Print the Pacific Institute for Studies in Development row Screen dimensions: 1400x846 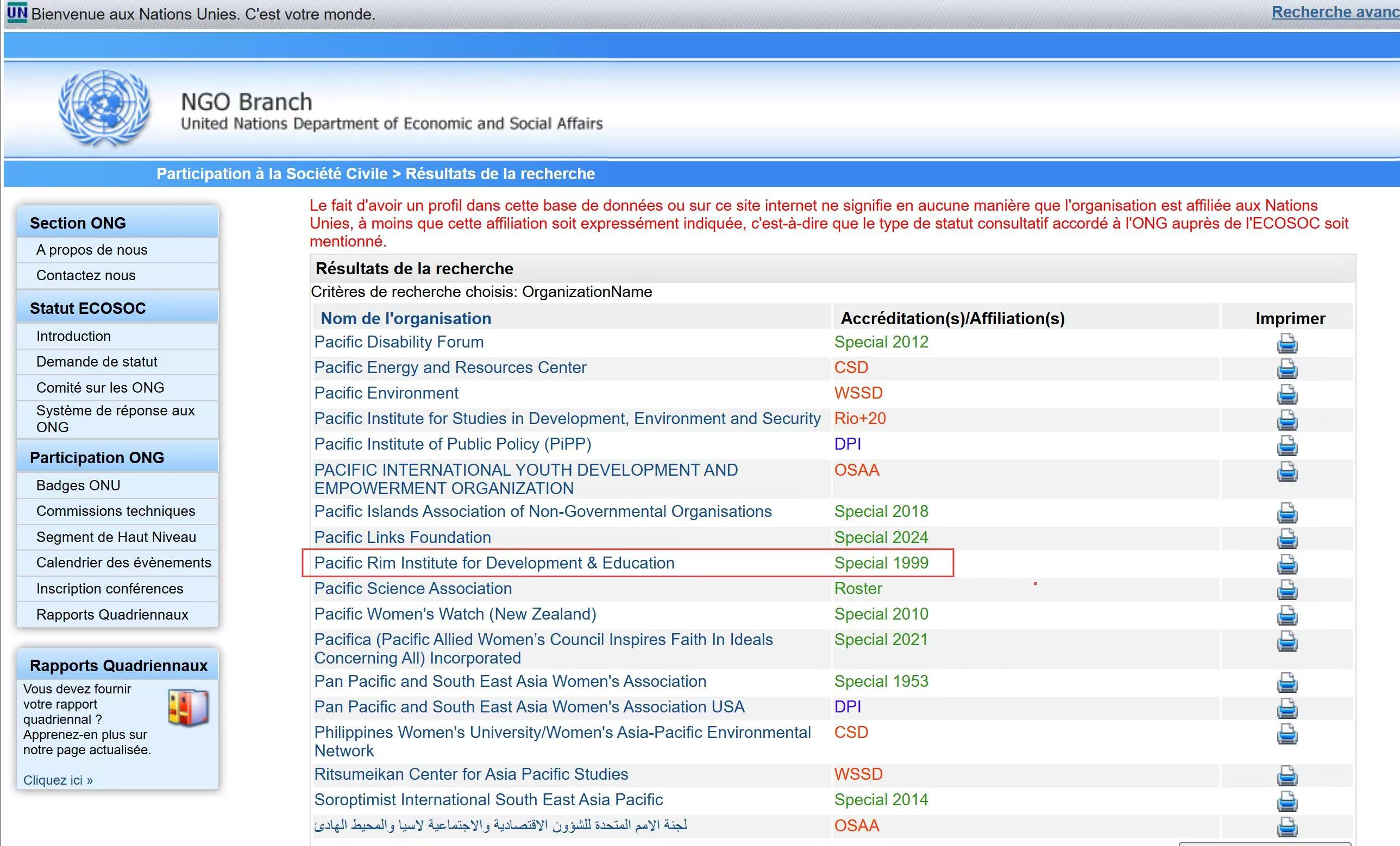[x=1287, y=420]
